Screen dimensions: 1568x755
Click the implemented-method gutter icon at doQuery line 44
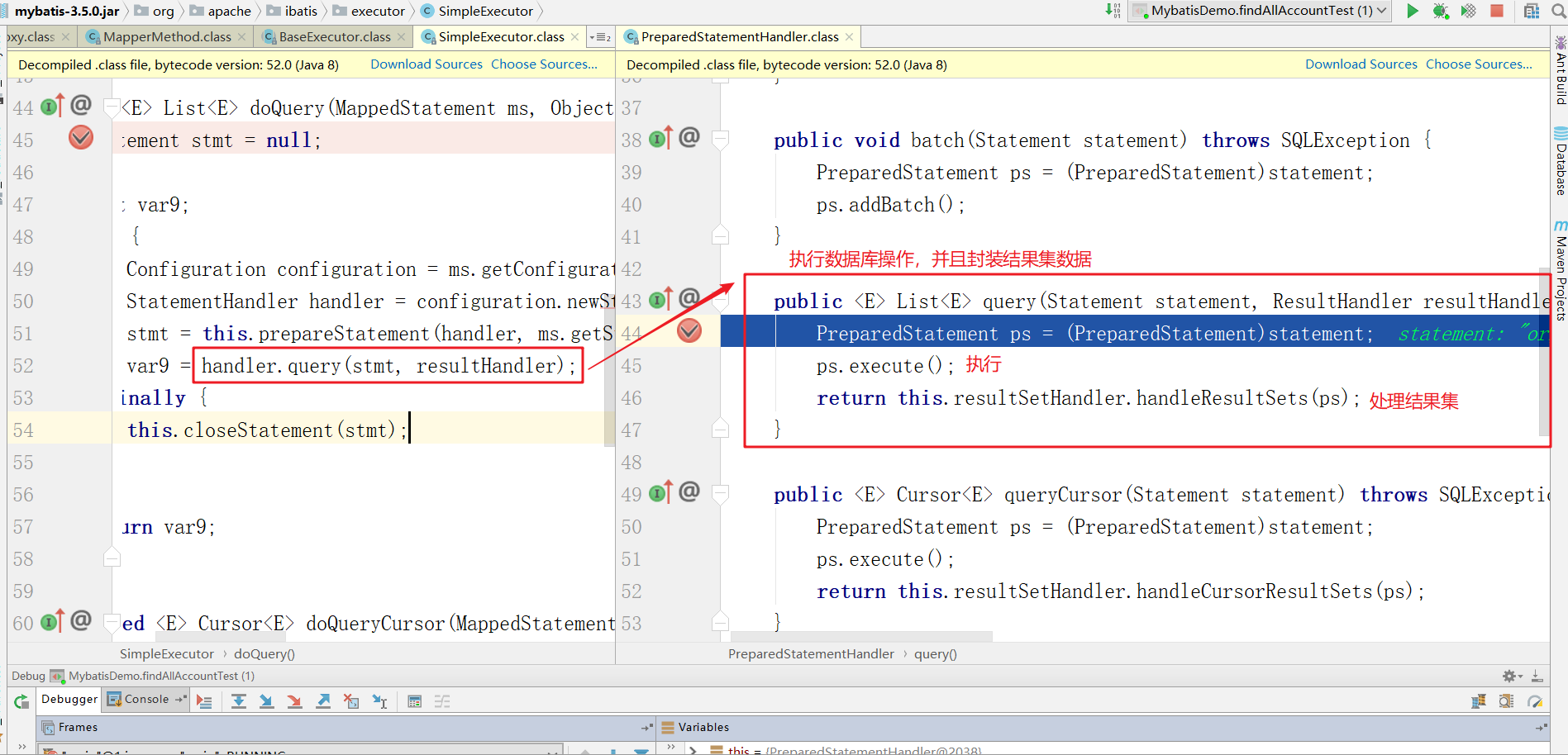tap(51, 107)
